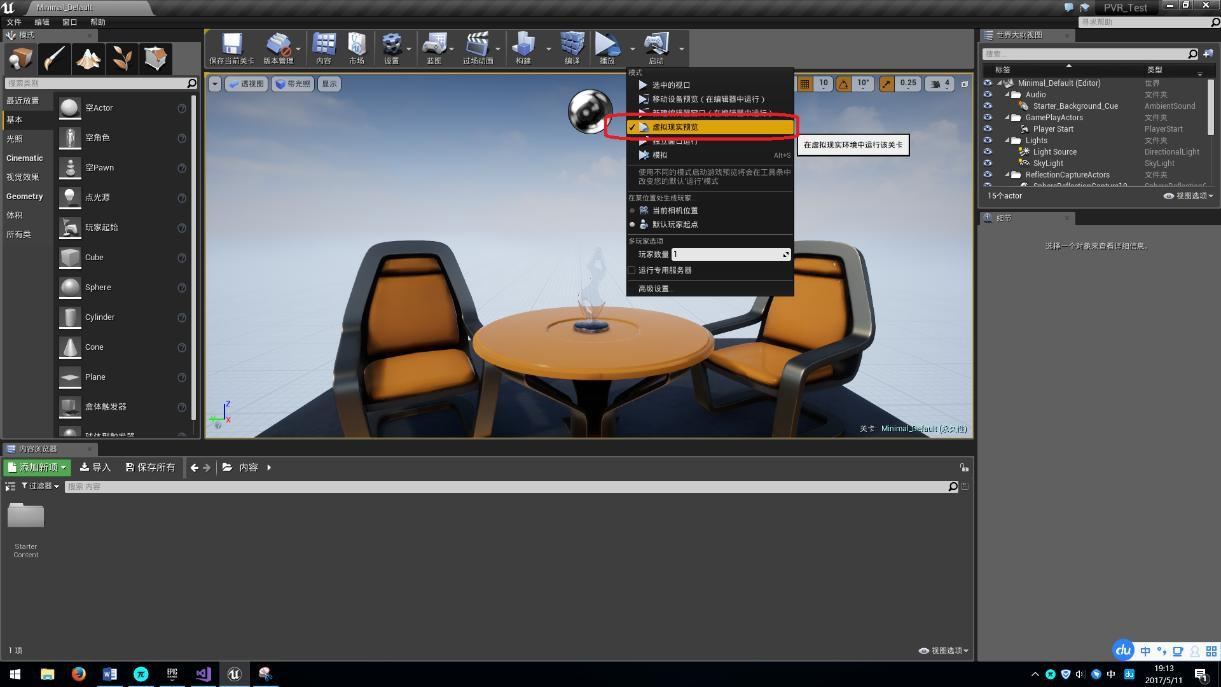Toggle scale snapping in viewport toolbar

click(887, 84)
